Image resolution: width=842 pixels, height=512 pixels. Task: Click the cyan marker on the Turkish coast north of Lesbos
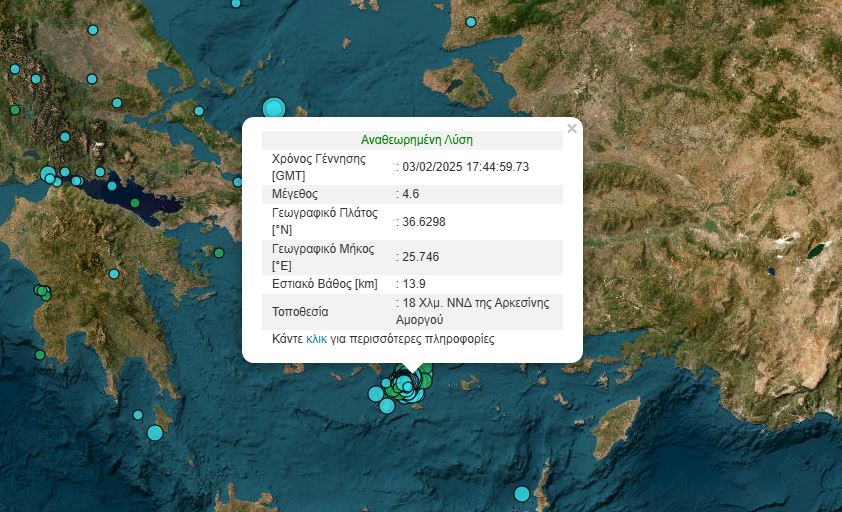471,22
